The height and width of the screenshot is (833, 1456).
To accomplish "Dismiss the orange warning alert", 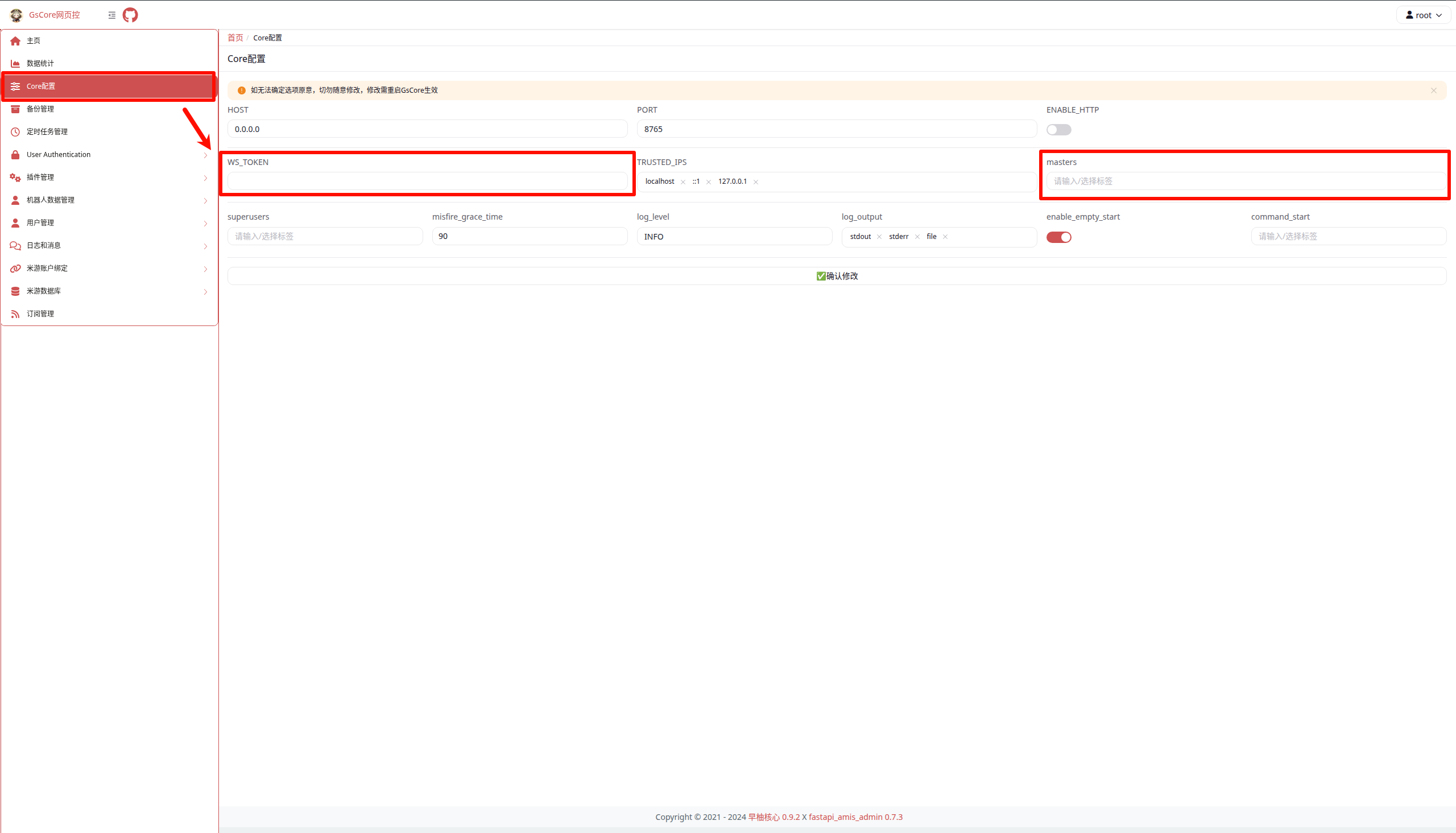I will 1433,90.
